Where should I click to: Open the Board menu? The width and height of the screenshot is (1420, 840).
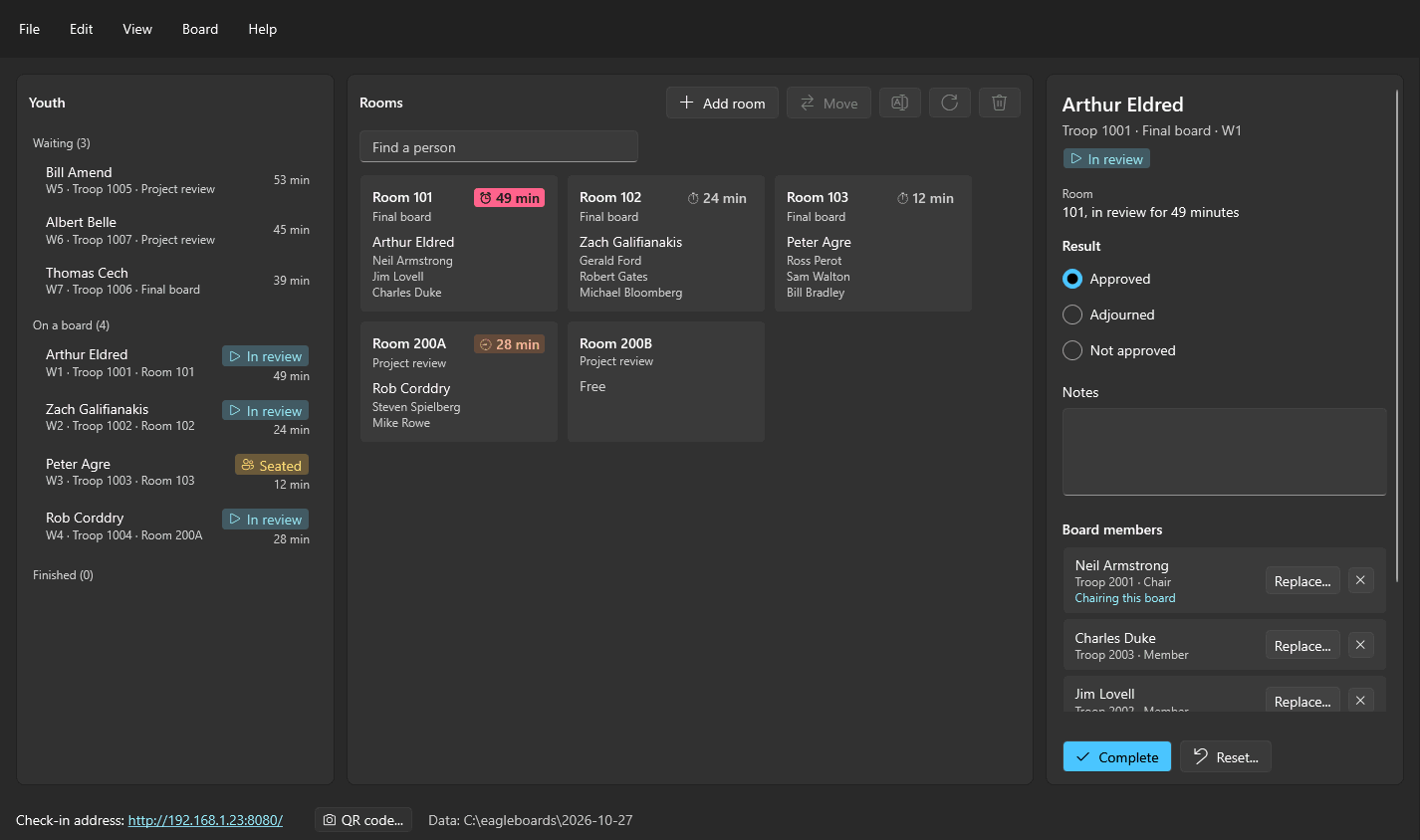[x=200, y=29]
